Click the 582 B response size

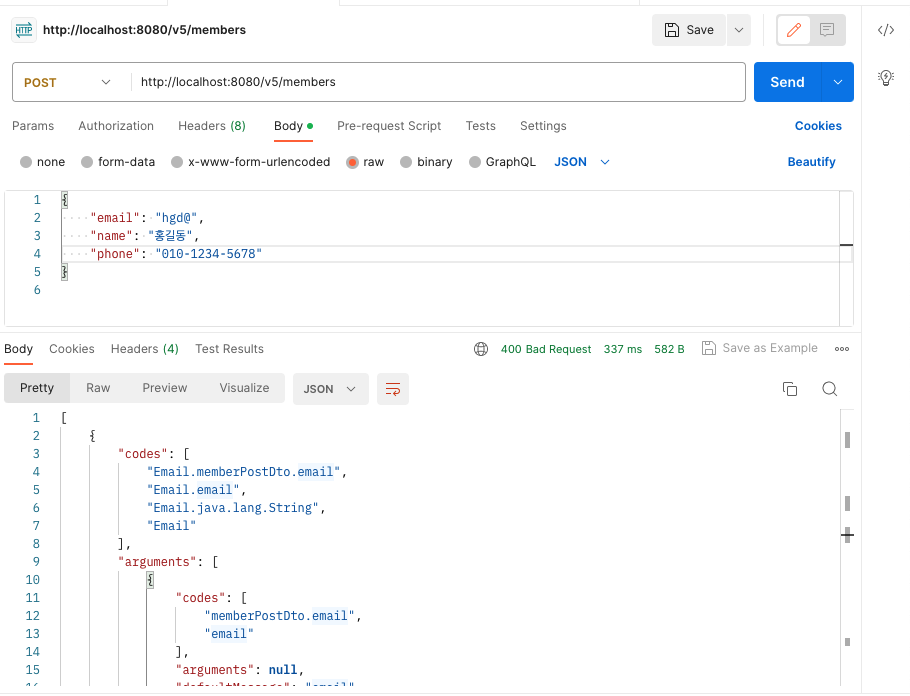click(669, 349)
